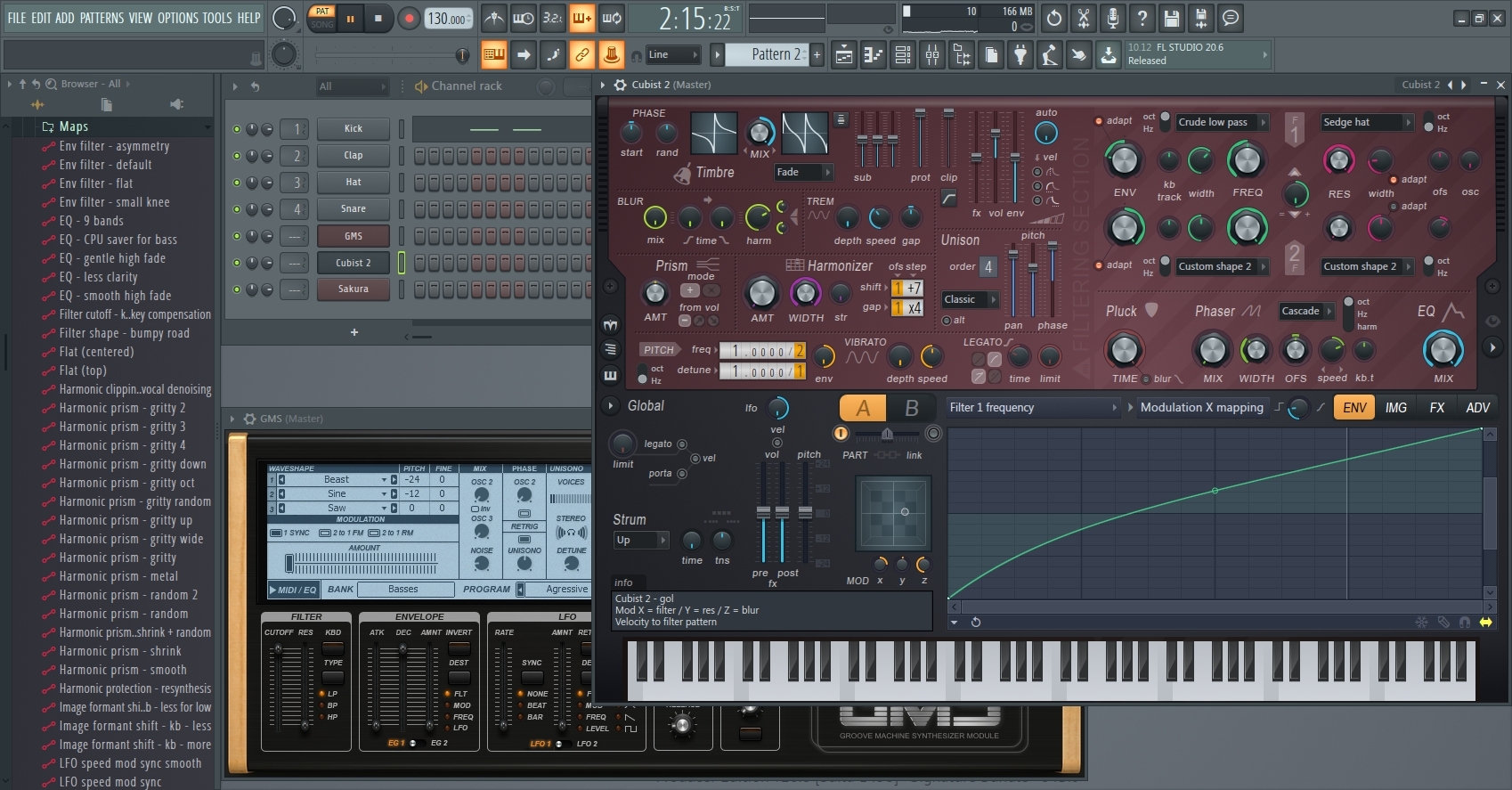This screenshot has width=1512, height=790.
Task: Select 'Harmonic prism - metal' preset
Action: pyautogui.click(x=118, y=576)
